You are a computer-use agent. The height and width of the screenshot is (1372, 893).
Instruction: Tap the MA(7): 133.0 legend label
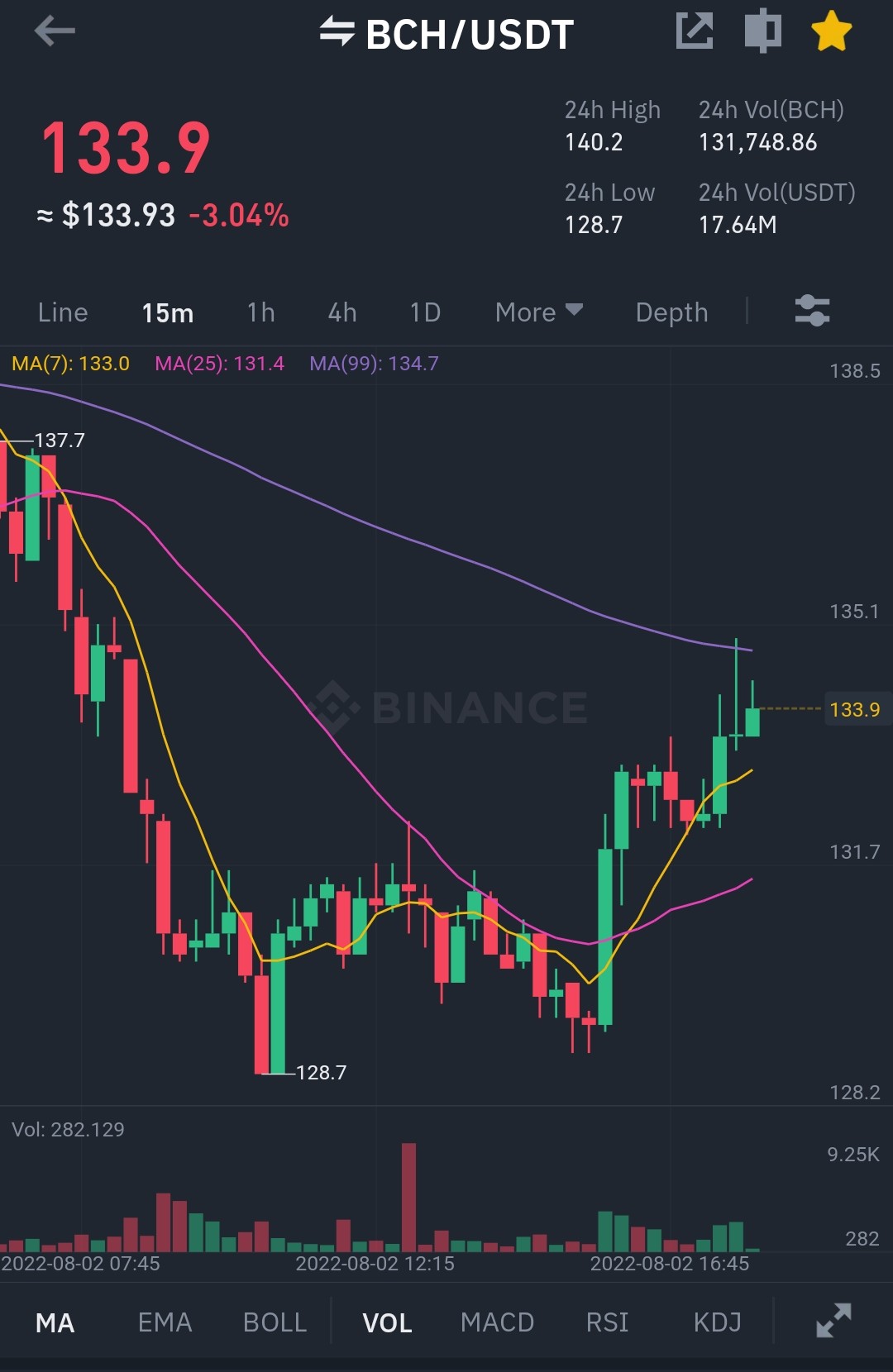(70, 364)
